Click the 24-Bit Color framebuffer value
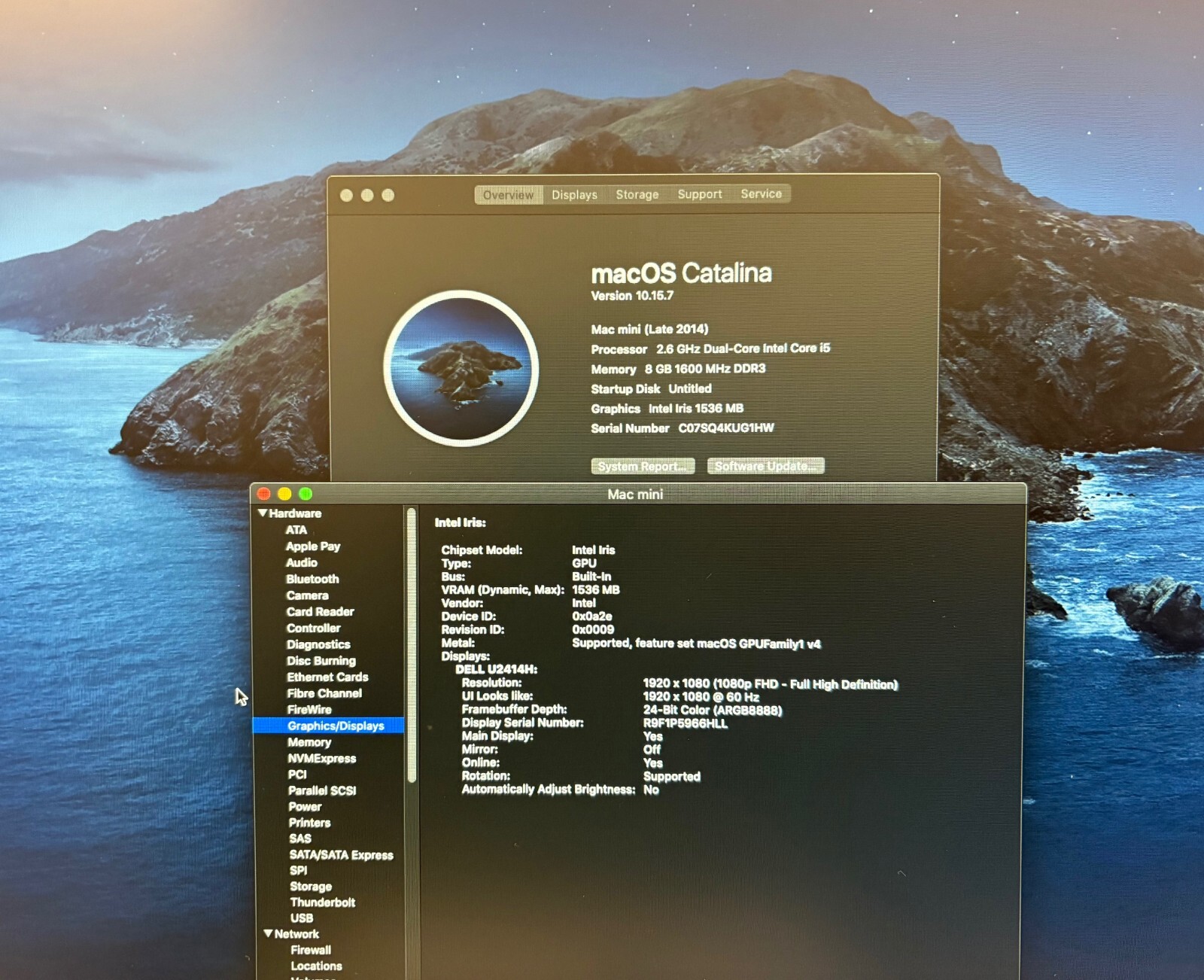The height and width of the screenshot is (980, 1204). (x=713, y=711)
